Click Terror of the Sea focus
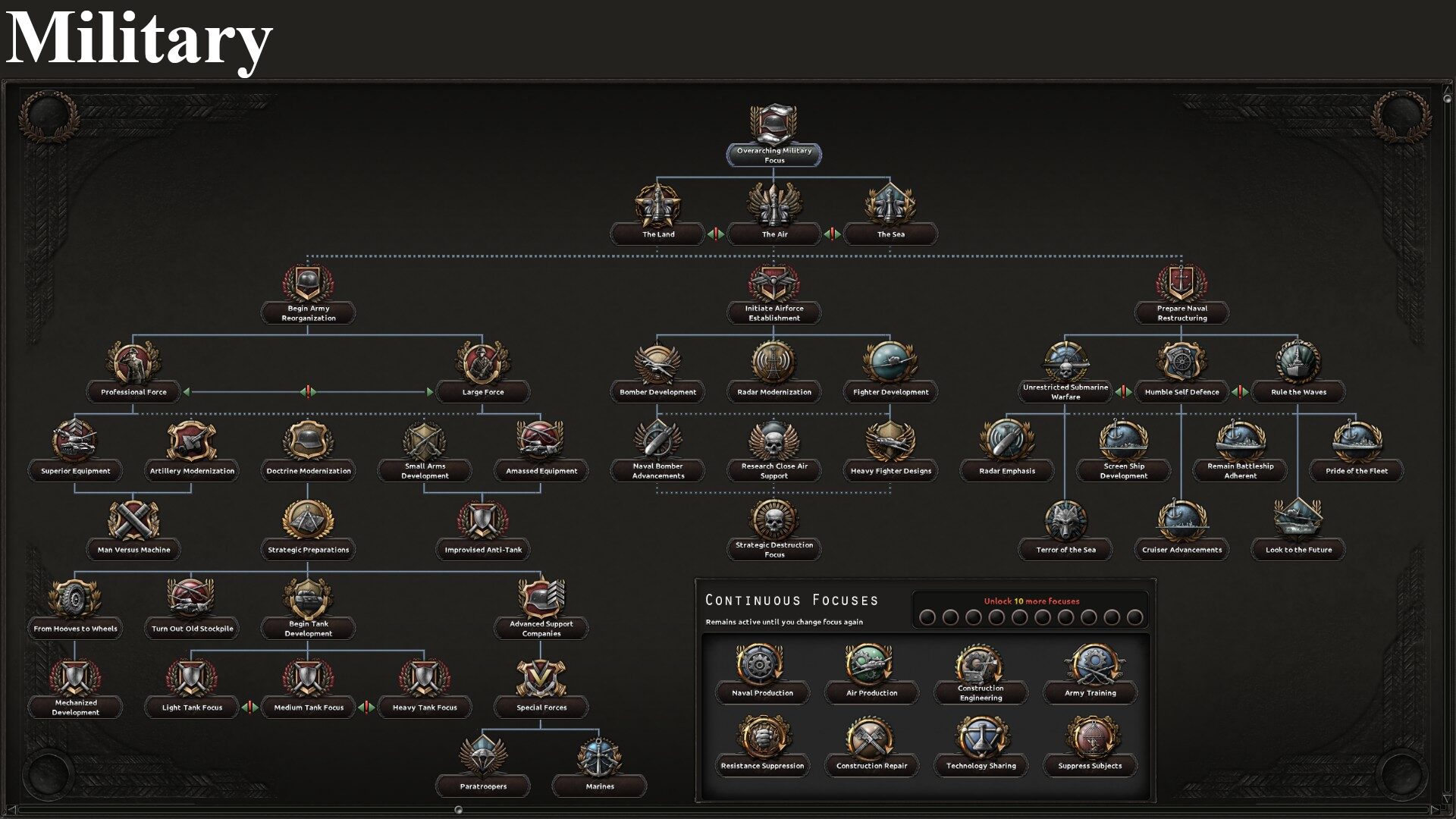 (x=1065, y=530)
